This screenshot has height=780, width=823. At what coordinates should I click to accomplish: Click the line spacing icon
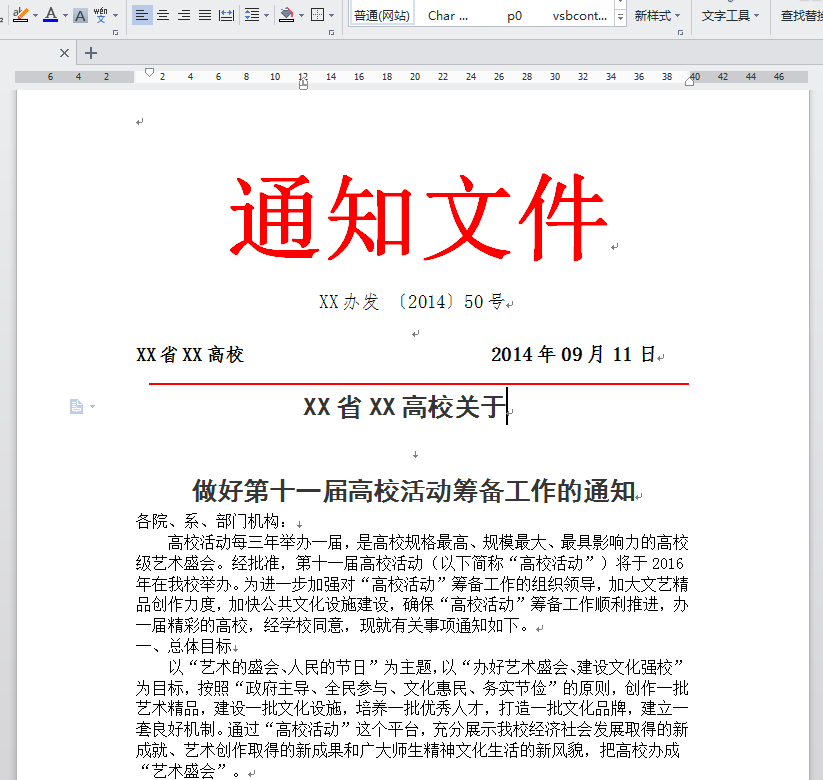pos(251,15)
